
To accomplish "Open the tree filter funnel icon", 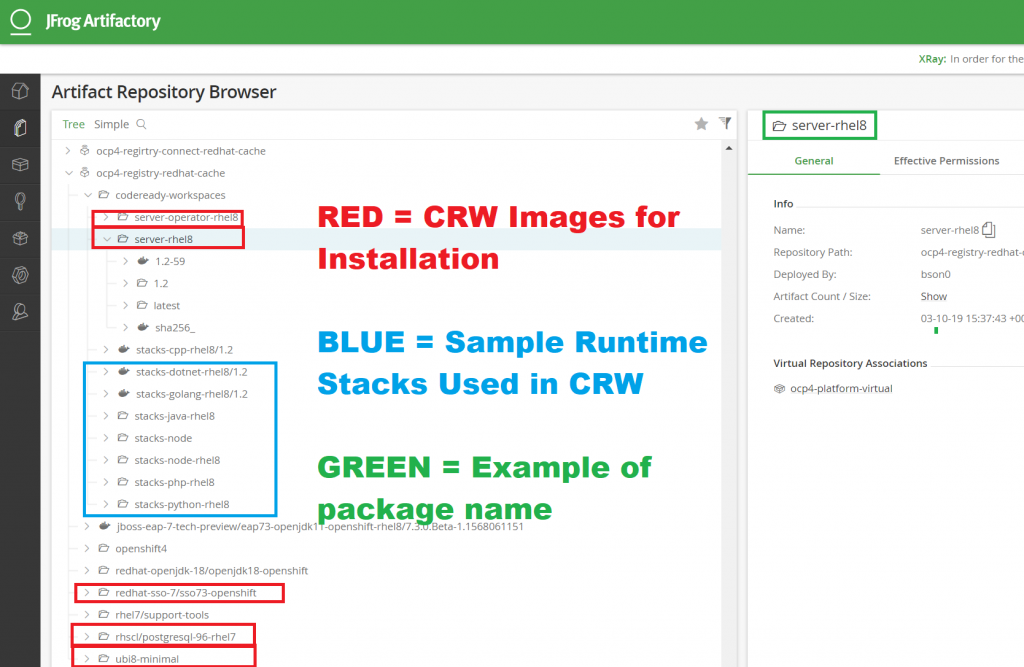I will [x=725, y=123].
